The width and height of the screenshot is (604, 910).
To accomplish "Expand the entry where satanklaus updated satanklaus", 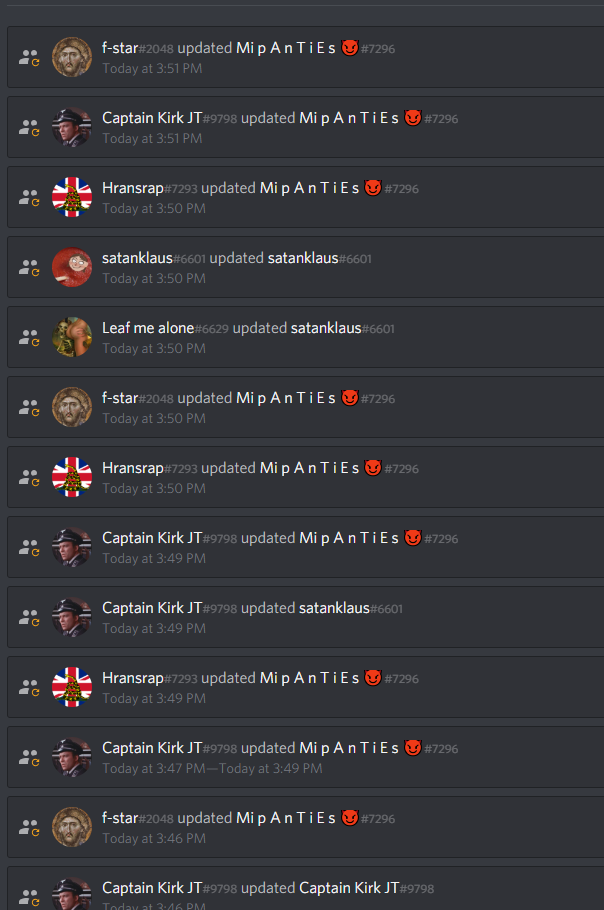I will point(305,267).
